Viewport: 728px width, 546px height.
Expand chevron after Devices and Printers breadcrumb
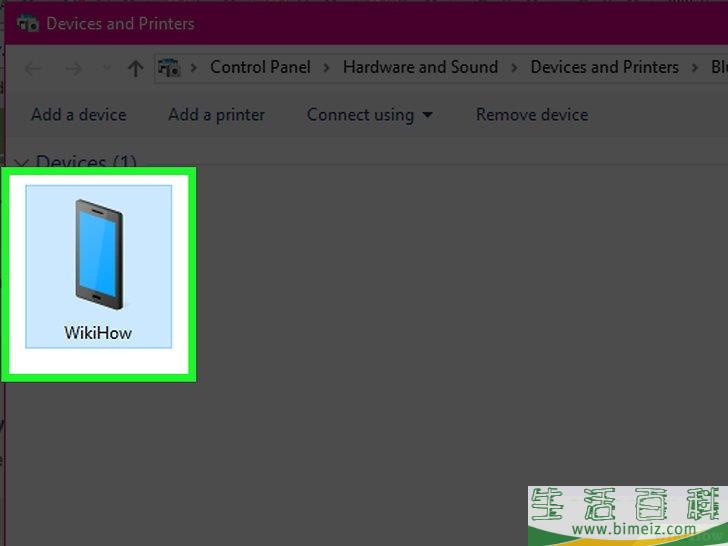click(695, 68)
